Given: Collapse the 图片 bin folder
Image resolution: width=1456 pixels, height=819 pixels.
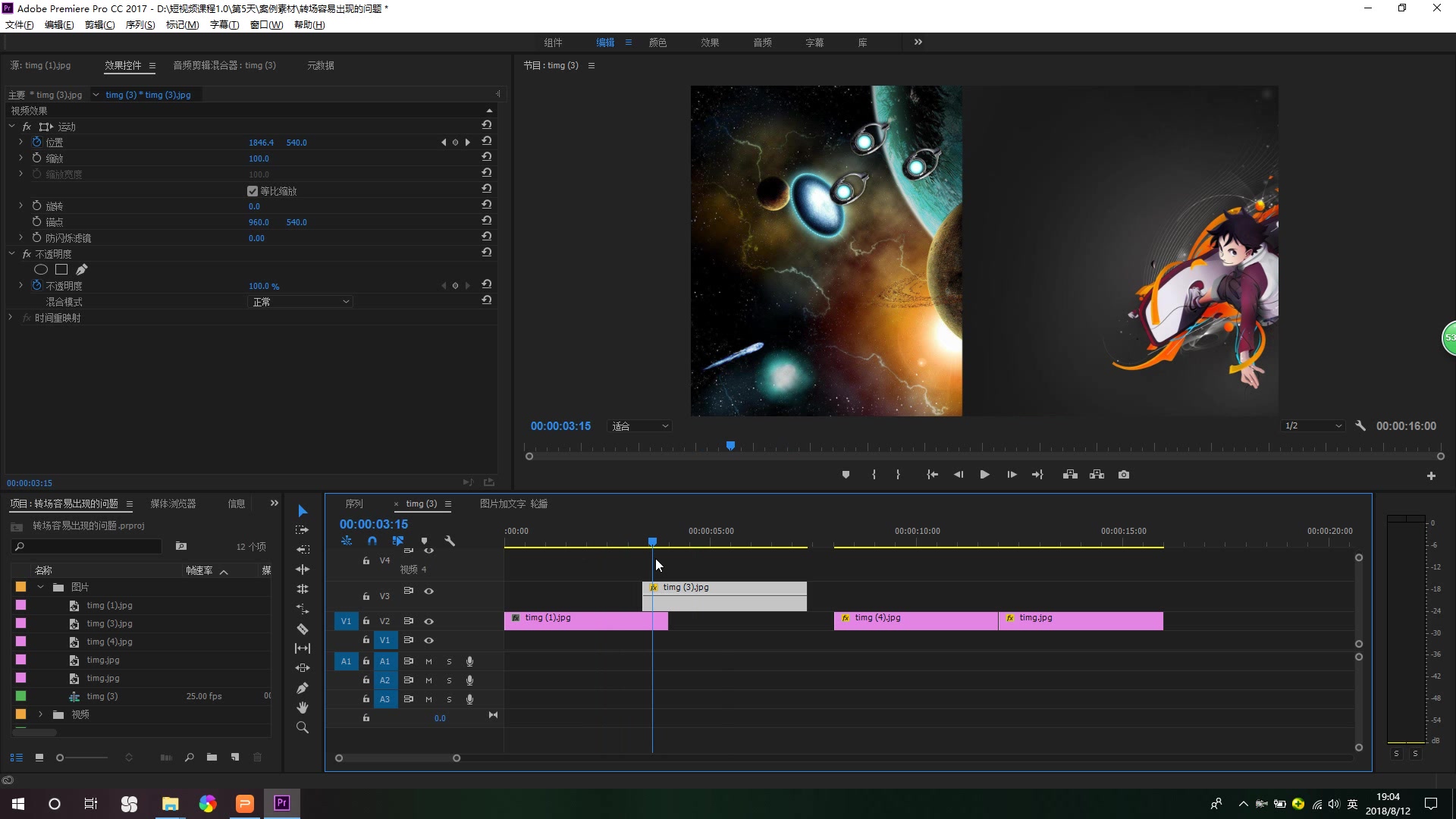Looking at the screenshot, I should click(x=41, y=587).
